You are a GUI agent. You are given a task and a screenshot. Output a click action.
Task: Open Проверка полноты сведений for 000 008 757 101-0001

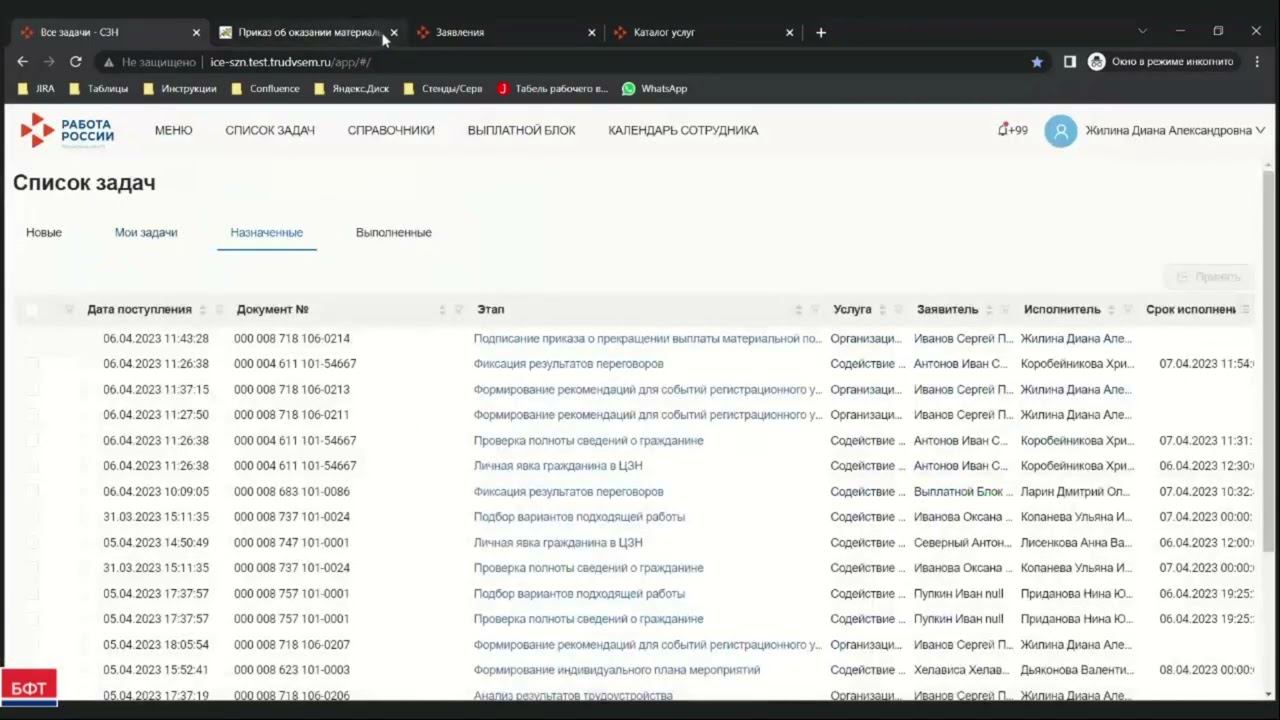pyautogui.click(x=588, y=619)
